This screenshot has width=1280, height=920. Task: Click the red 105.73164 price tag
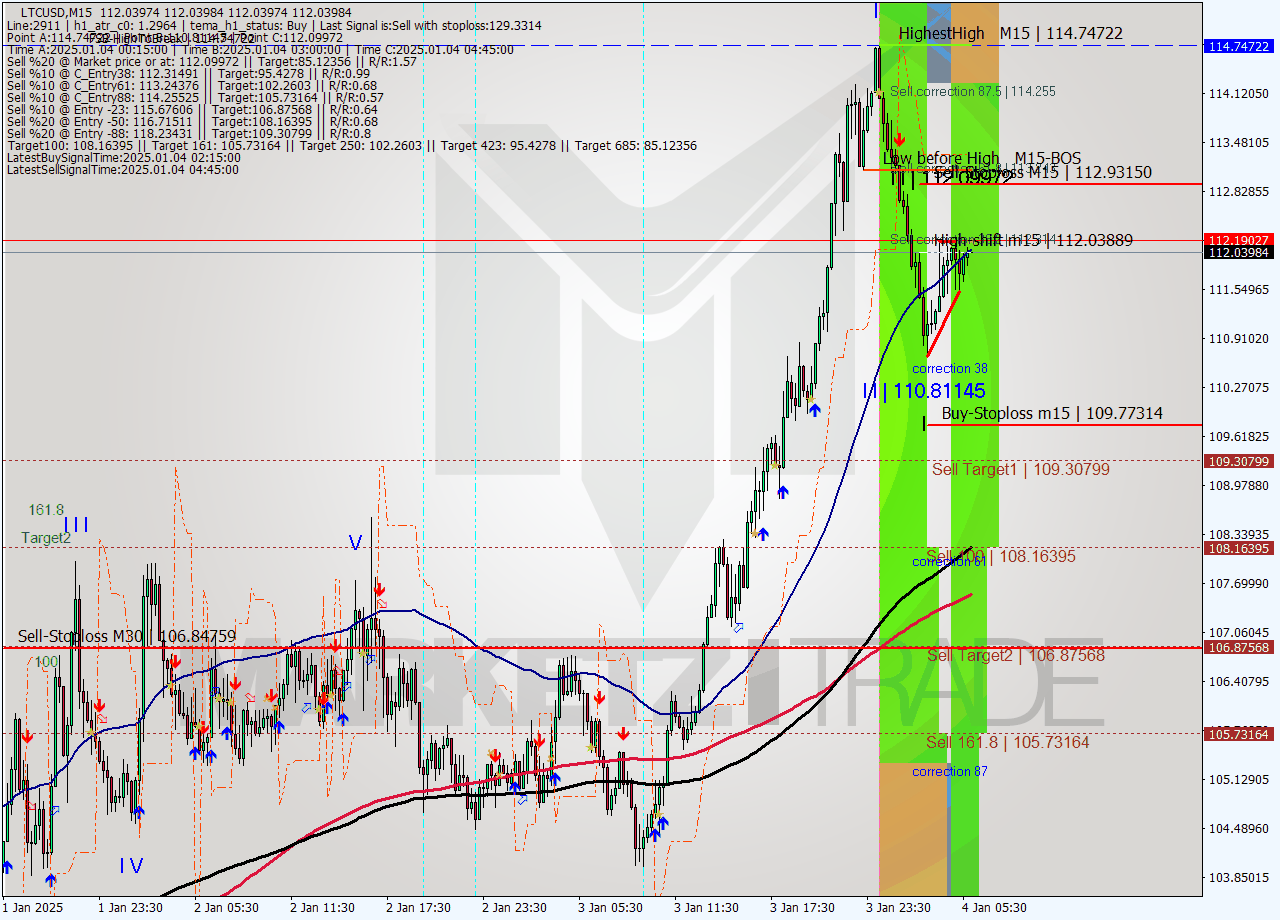[1240, 734]
